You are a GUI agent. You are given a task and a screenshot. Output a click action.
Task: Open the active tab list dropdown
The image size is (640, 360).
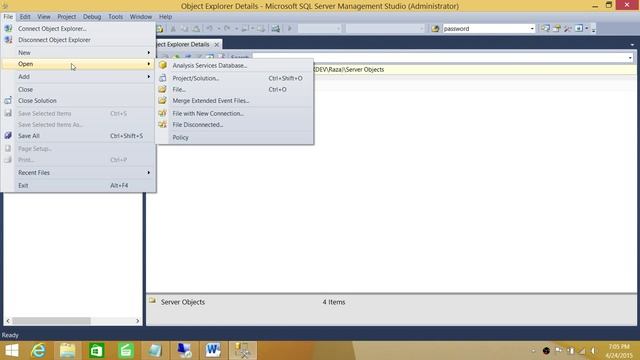click(632, 44)
